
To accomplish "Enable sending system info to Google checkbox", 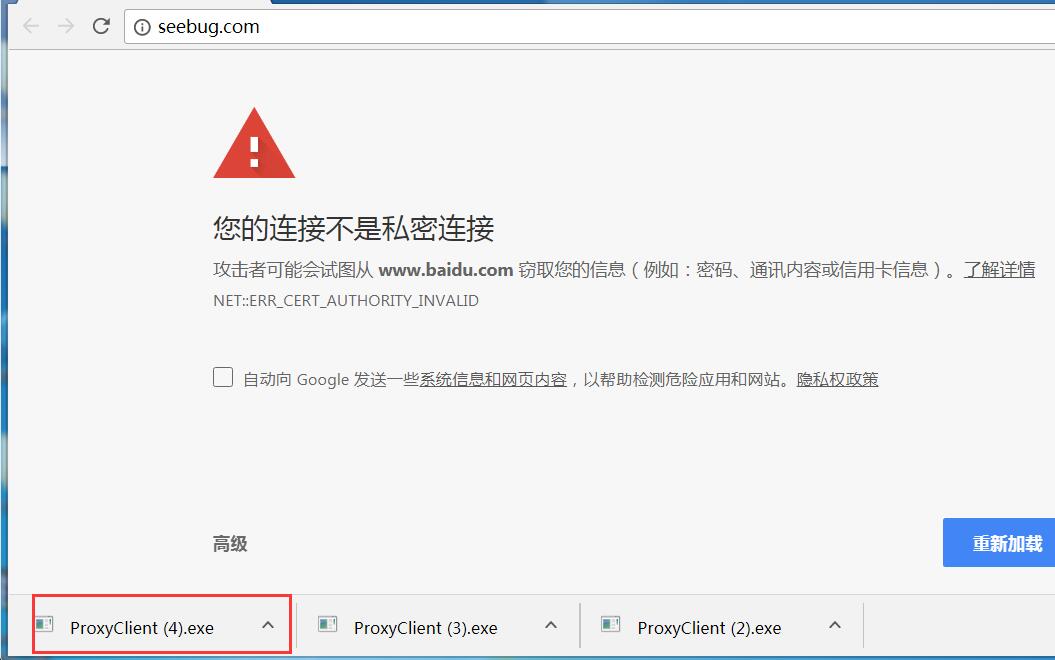I will 223,378.
